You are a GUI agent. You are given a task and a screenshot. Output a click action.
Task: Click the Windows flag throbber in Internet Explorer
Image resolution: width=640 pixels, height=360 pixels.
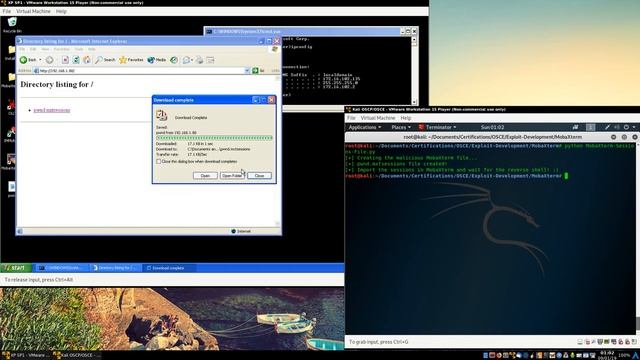pos(275,49)
